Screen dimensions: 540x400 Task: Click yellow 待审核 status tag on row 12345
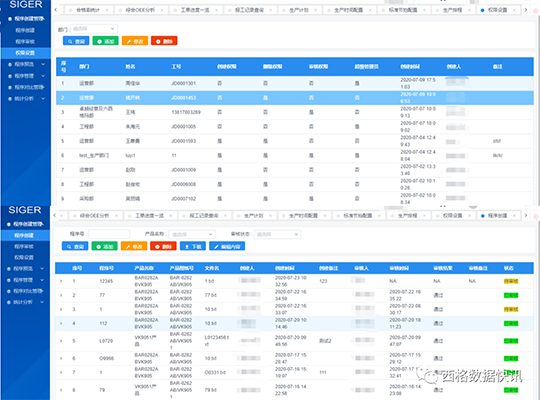pyautogui.click(x=511, y=281)
